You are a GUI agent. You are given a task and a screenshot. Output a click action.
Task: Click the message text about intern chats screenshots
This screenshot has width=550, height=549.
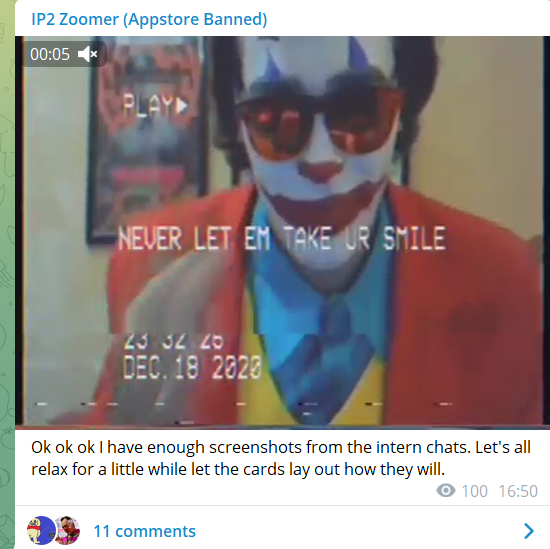(281, 458)
